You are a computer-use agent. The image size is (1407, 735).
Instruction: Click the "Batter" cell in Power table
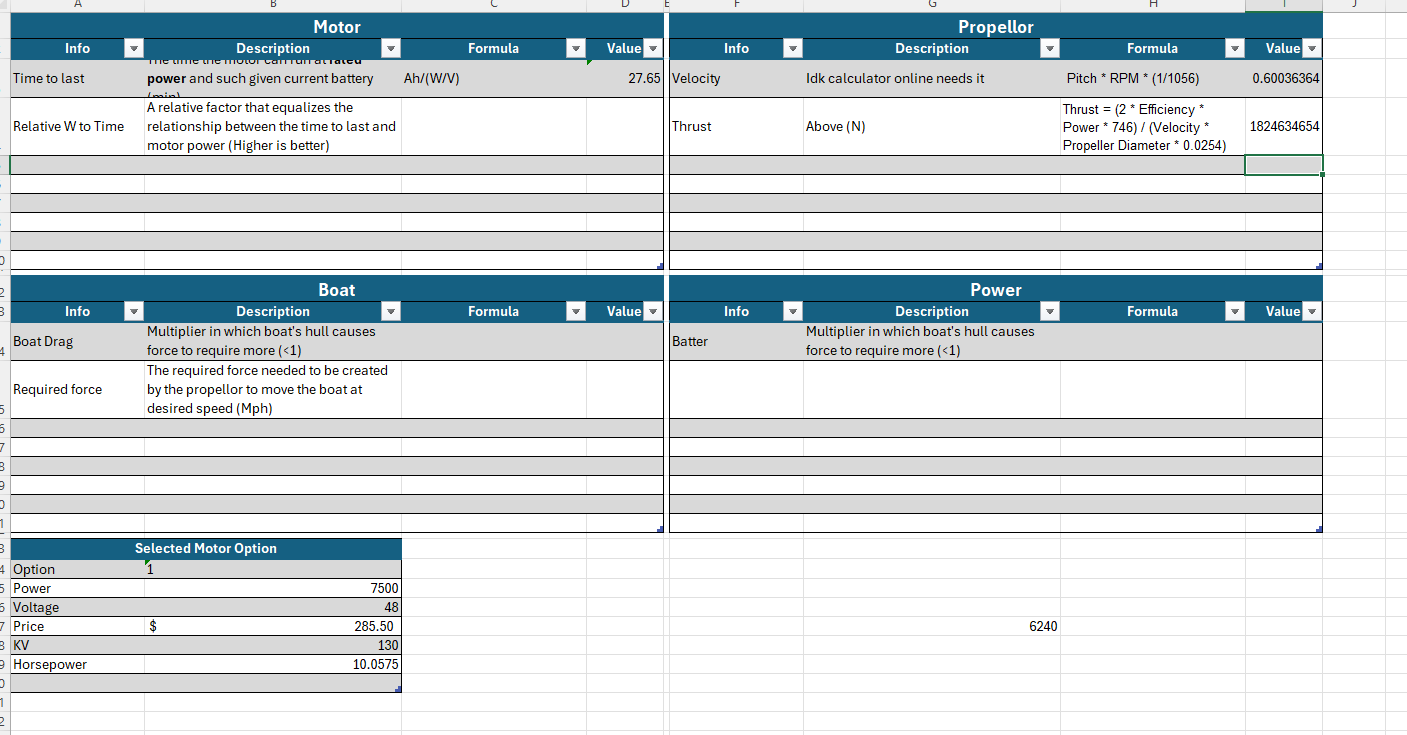(x=736, y=341)
